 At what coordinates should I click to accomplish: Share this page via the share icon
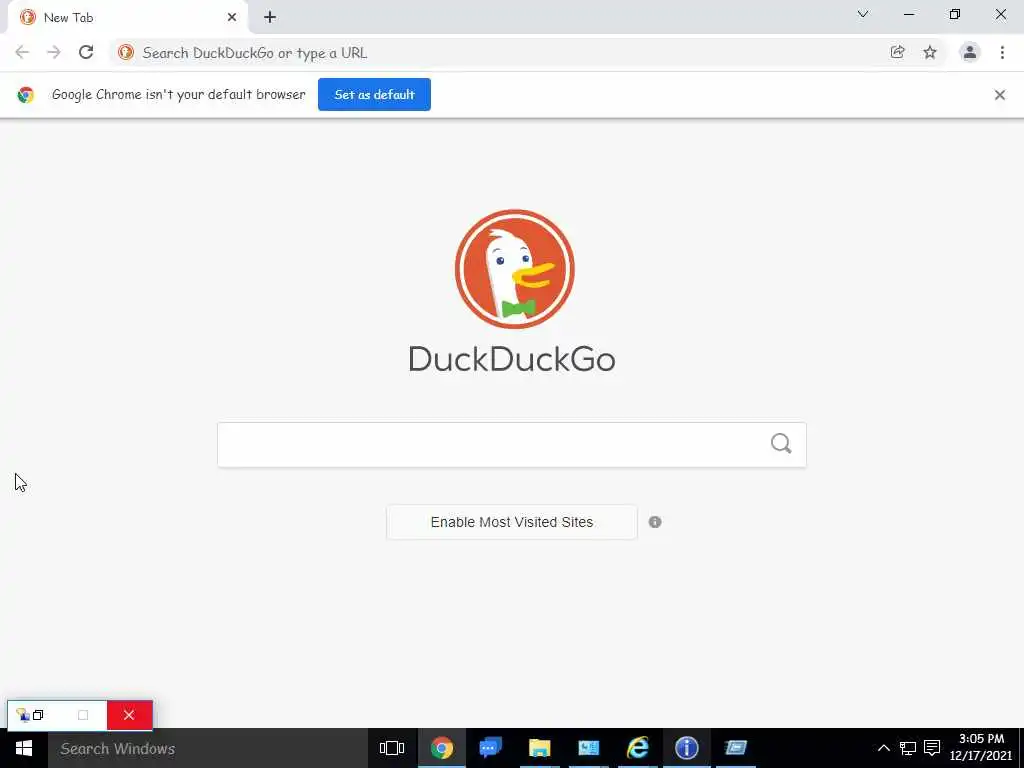tap(898, 52)
